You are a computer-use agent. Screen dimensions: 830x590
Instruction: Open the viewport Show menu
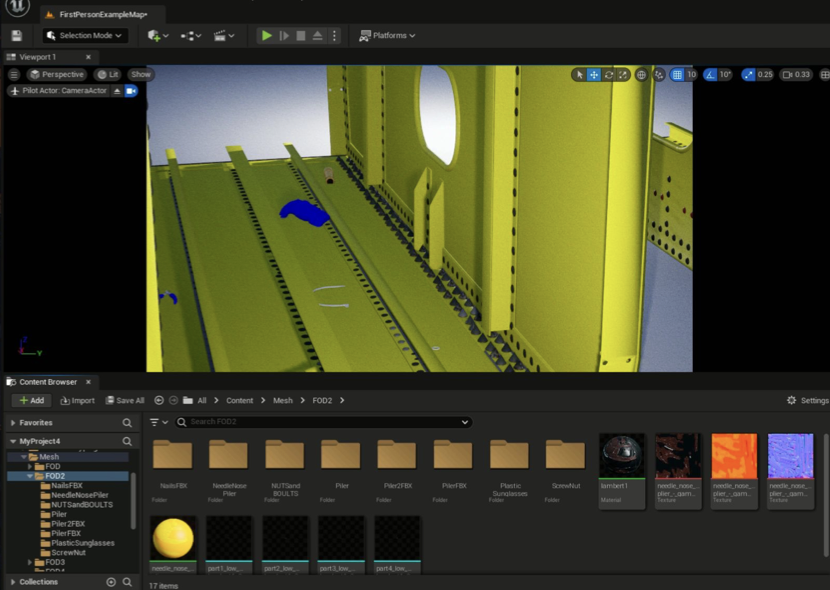coord(141,75)
